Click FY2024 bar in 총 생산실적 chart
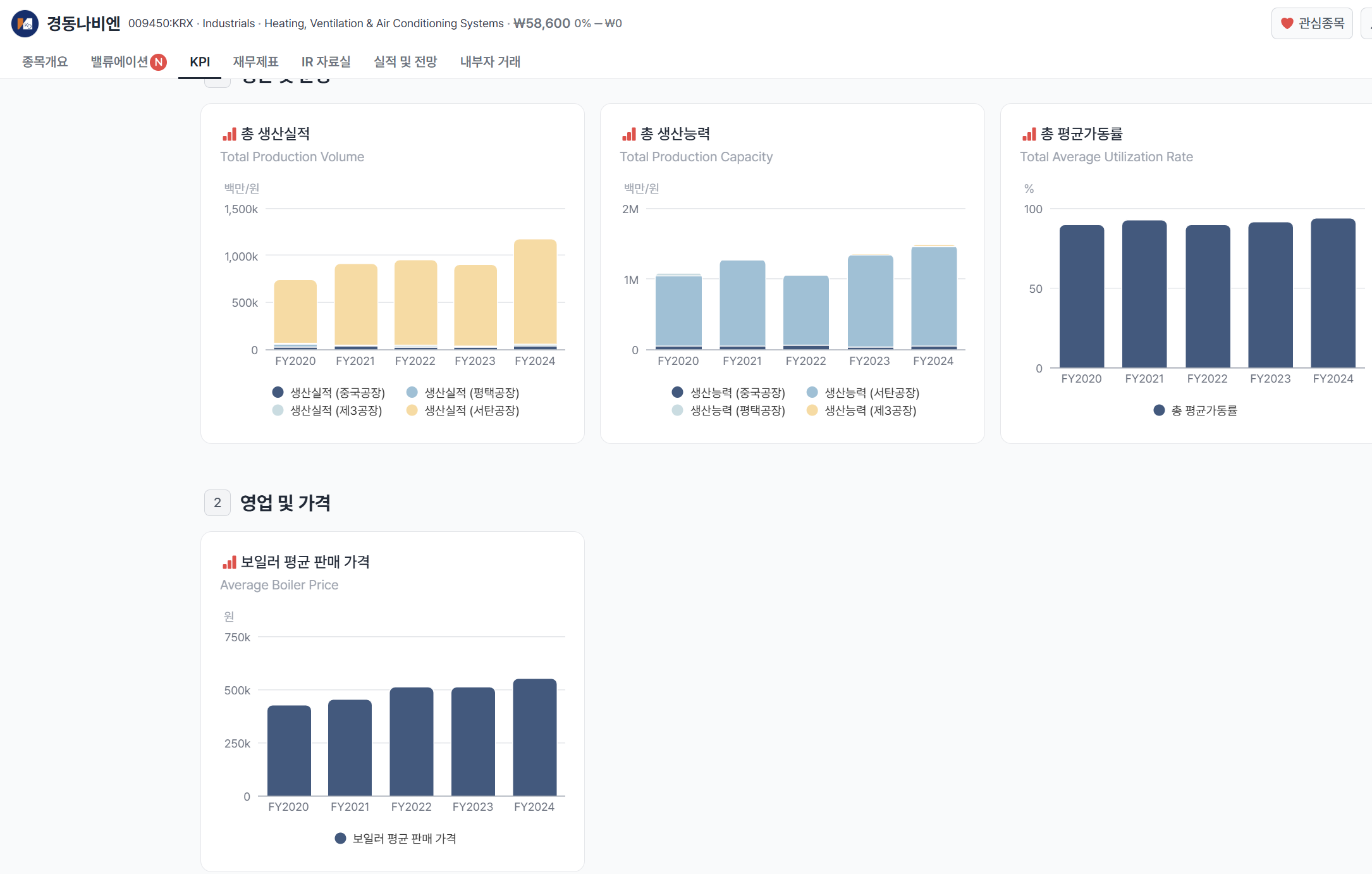Image resolution: width=1372 pixels, height=874 pixels. coord(535,294)
